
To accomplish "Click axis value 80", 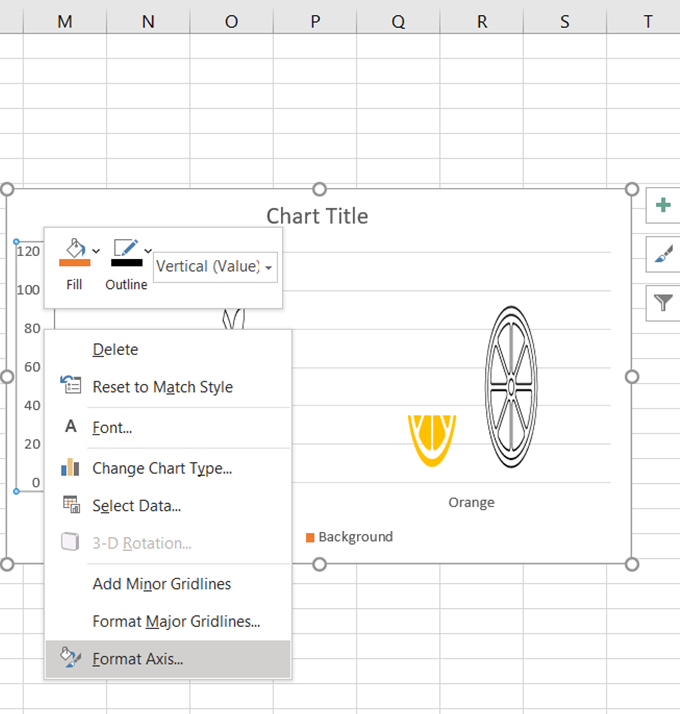I will pyautogui.click(x=32, y=329).
